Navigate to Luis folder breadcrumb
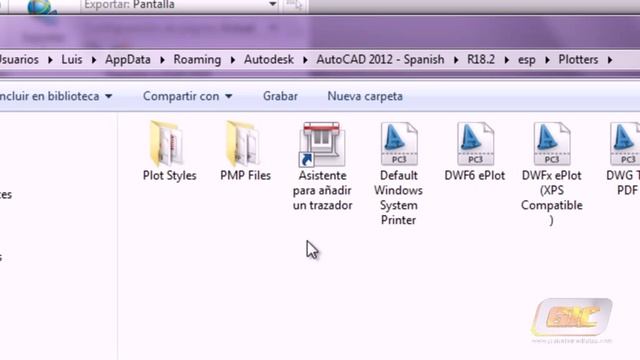 tap(72, 60)
